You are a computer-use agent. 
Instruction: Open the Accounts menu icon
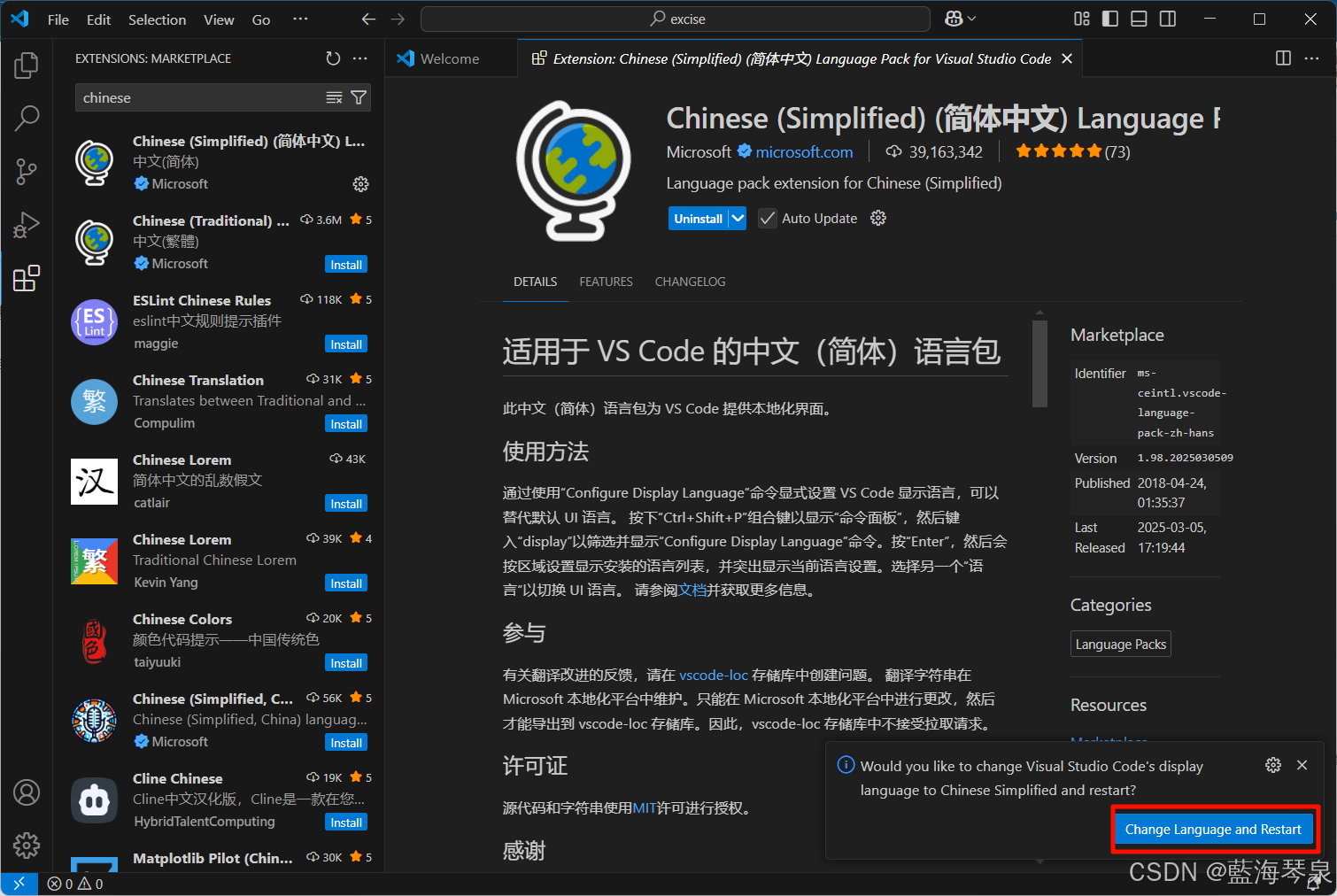(x=27, y=792)
